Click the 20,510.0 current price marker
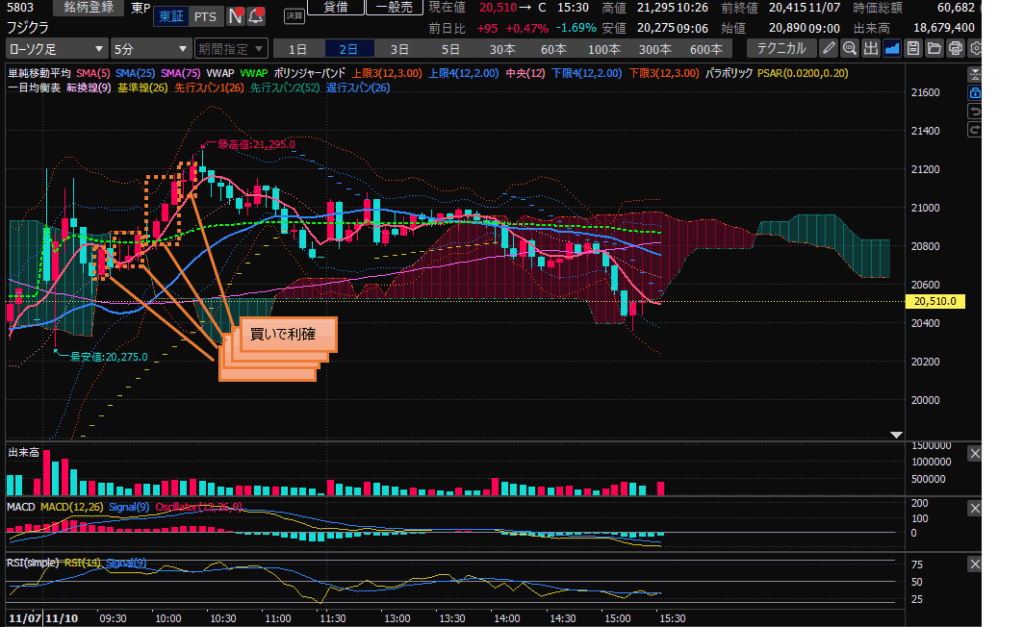Image resolution: width=1024 pixels, height=627 pixels. point(932,301)
